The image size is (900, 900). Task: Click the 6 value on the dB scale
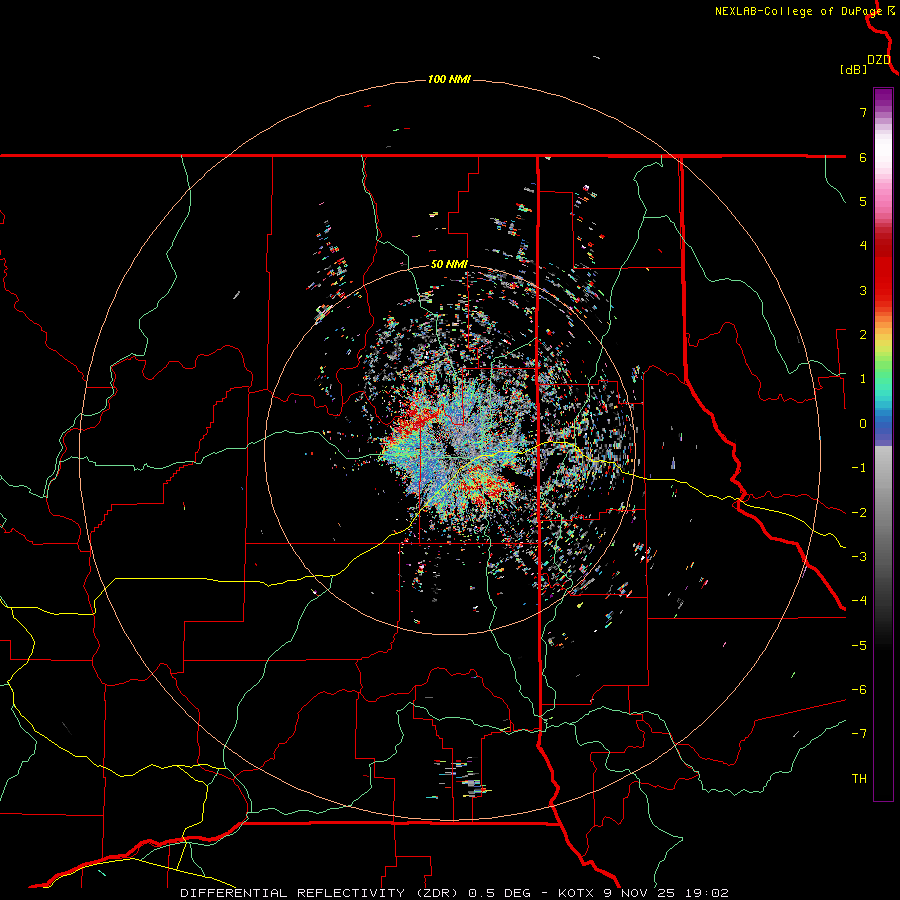click(863, 157)
